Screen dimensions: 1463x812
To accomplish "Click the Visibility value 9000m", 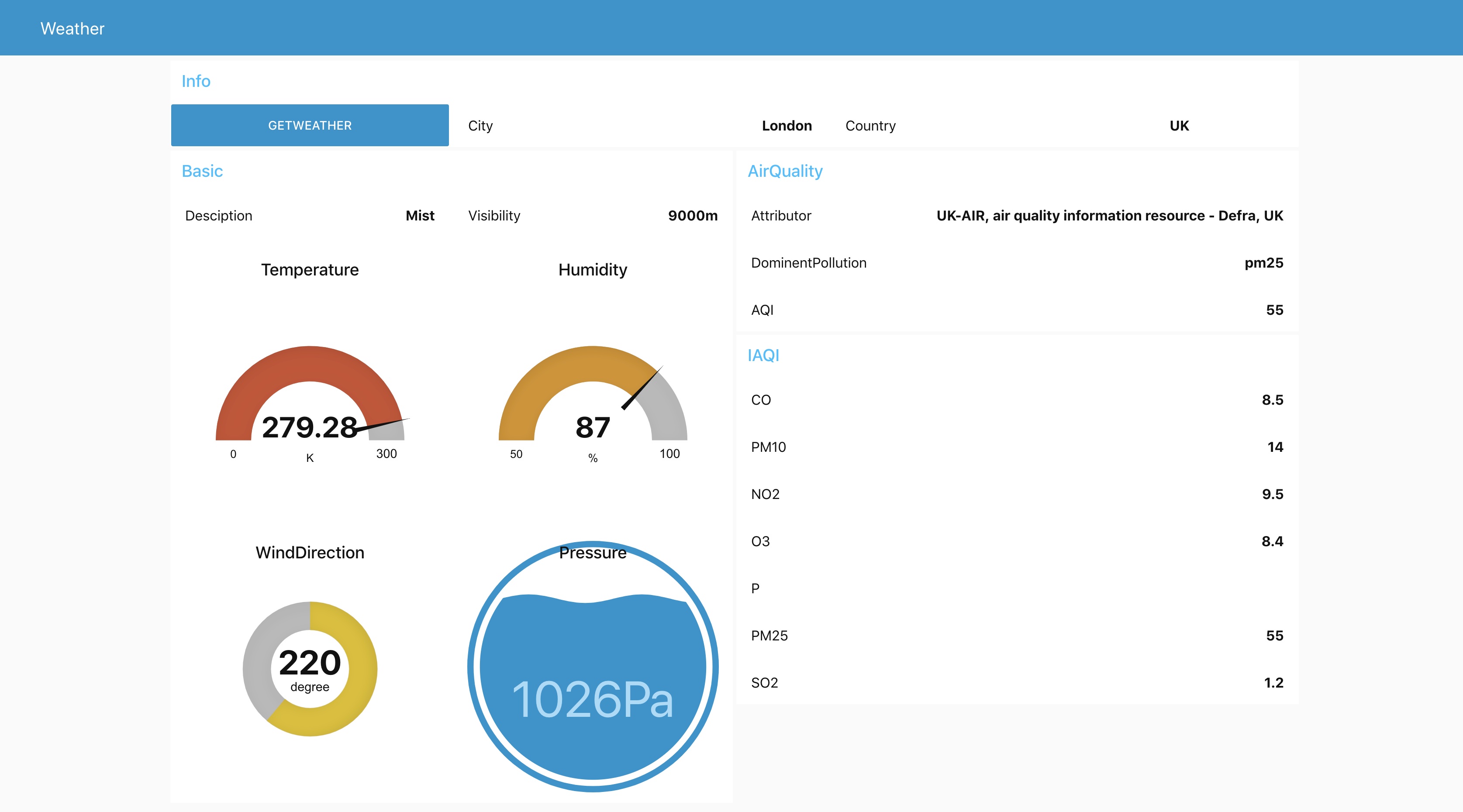I will click(x=692, y=216).
